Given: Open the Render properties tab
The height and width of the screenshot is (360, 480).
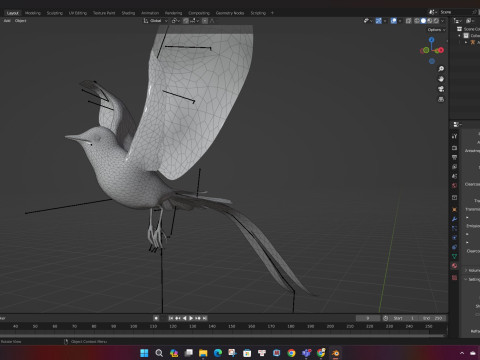Looking at the screenshot, I should (454, 148).
